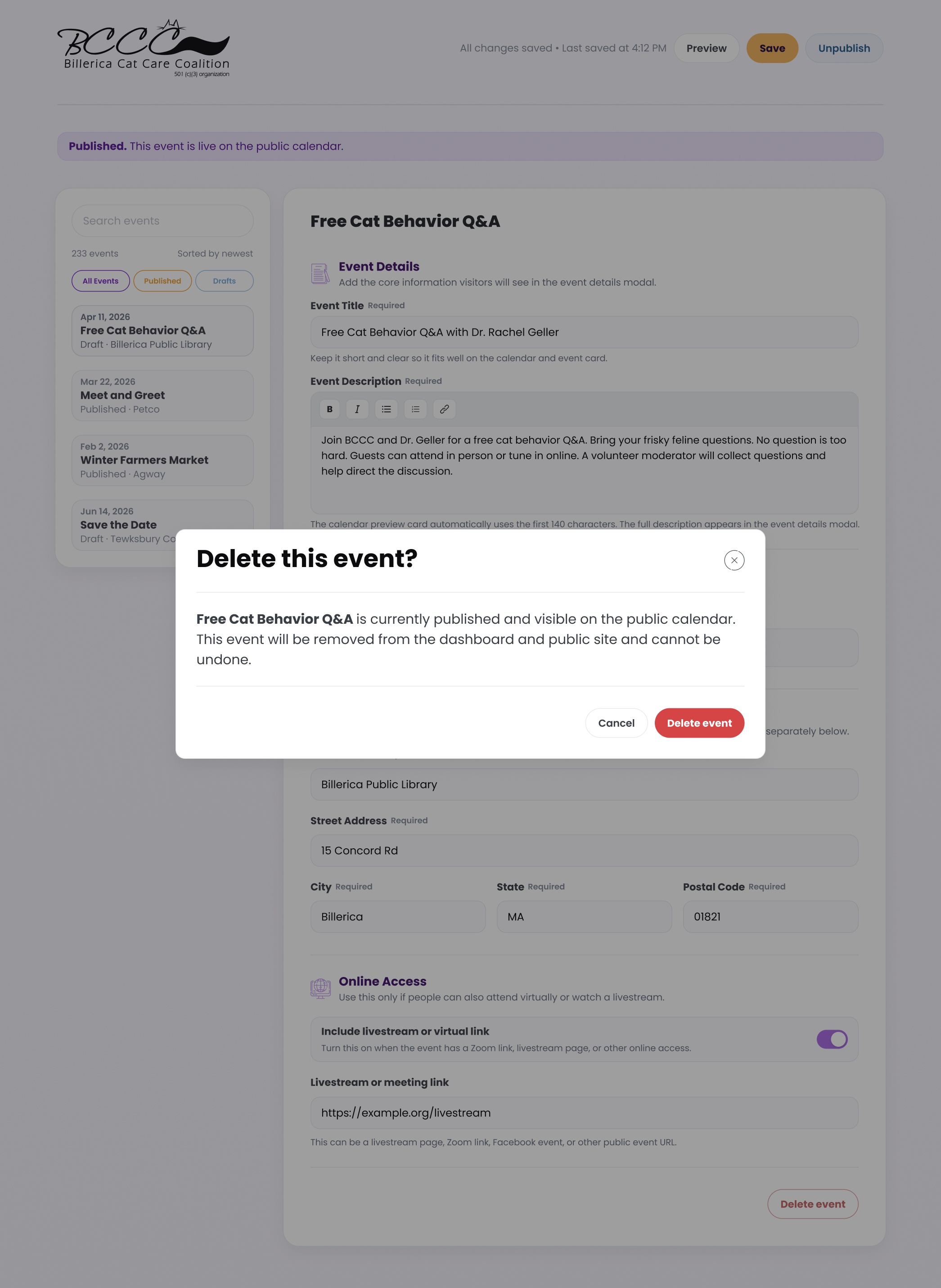Toggle bold formatting in the description editor
The height and width of the screenshot is (1288, 941).
(x=329, y=409)
